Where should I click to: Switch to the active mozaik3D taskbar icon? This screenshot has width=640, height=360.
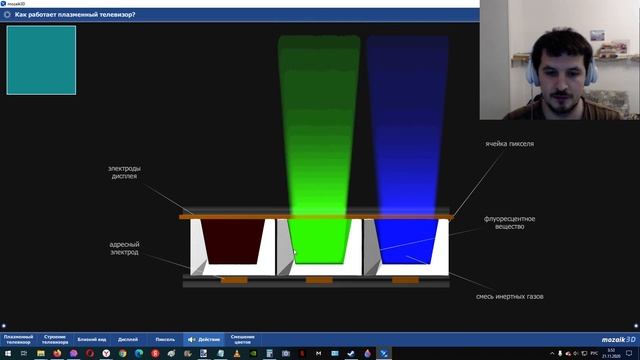[x=384, y=353]
